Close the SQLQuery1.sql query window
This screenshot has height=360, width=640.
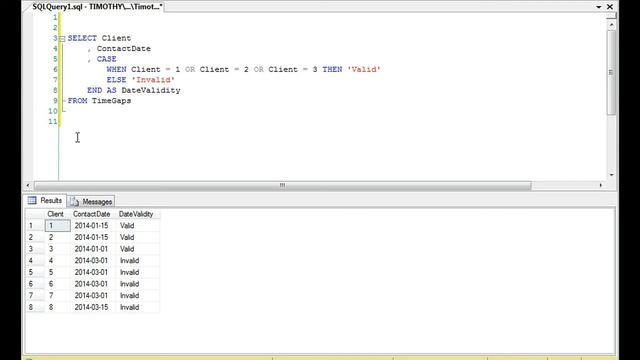tap(610, 7)
